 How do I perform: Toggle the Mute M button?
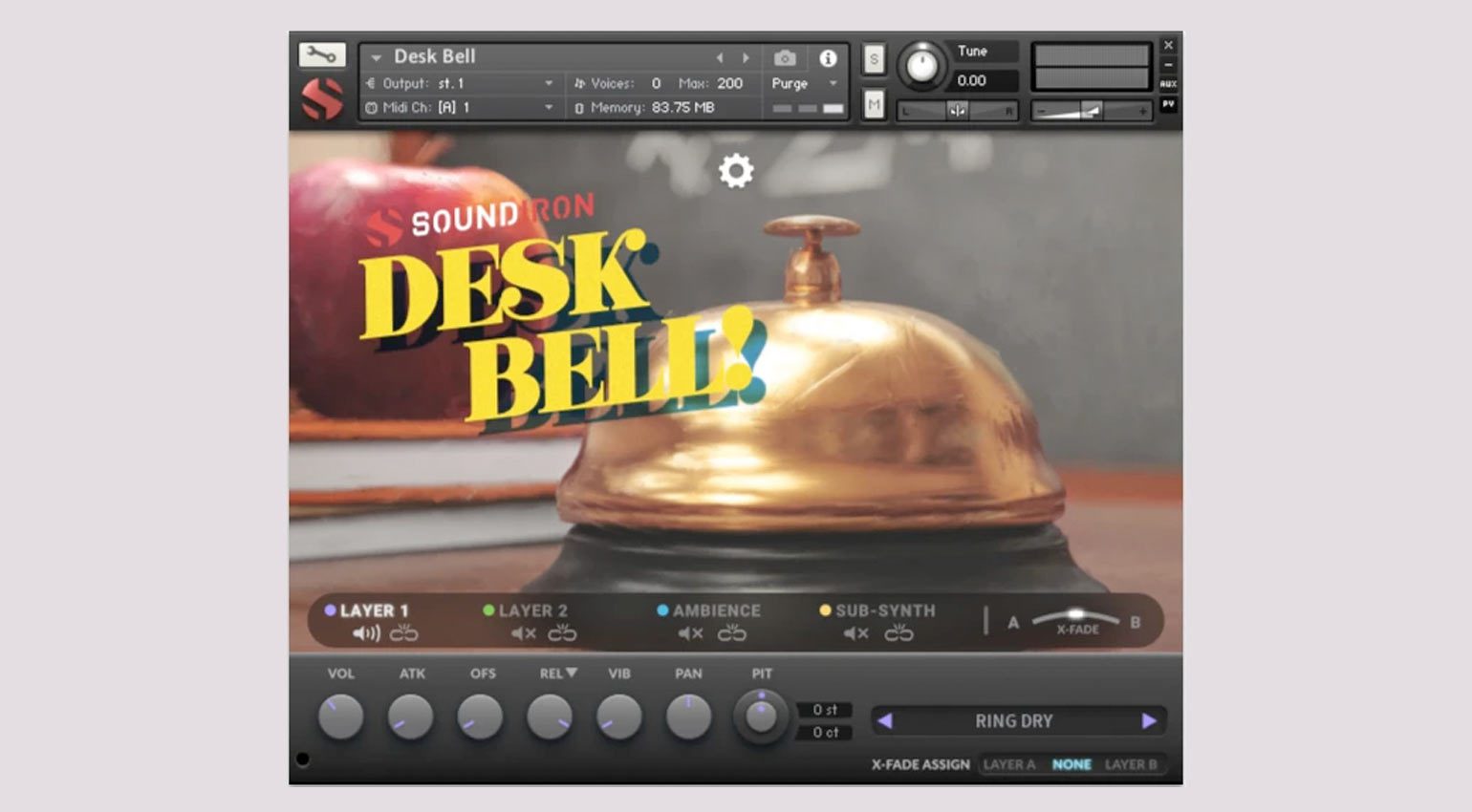pyautogui.click(x=874, y=104)
